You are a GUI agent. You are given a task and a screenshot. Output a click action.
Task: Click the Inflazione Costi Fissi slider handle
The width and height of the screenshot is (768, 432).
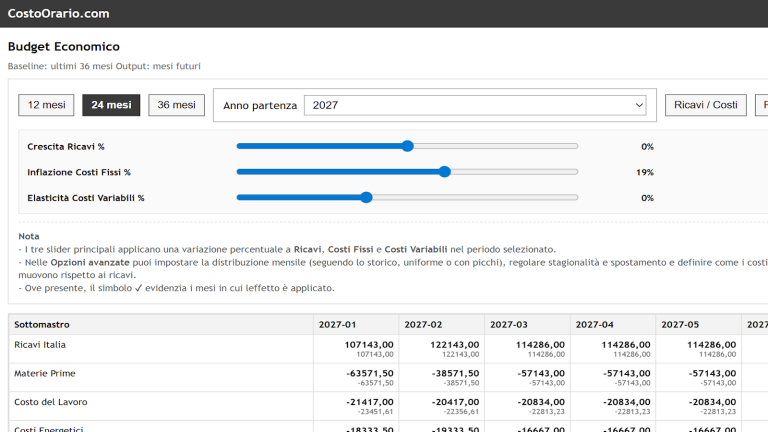(445, 172)
